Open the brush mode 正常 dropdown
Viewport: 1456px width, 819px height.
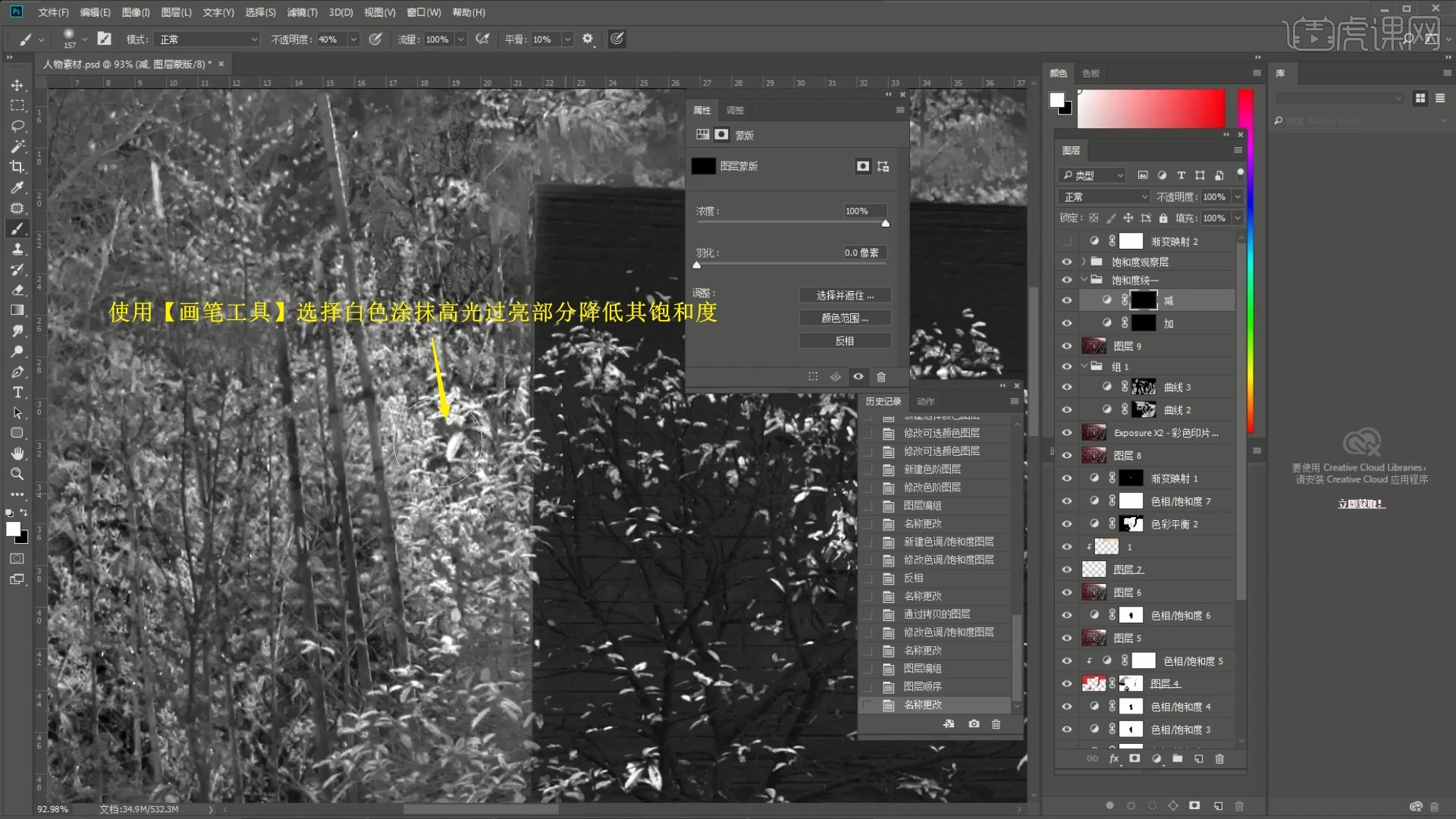207,39
